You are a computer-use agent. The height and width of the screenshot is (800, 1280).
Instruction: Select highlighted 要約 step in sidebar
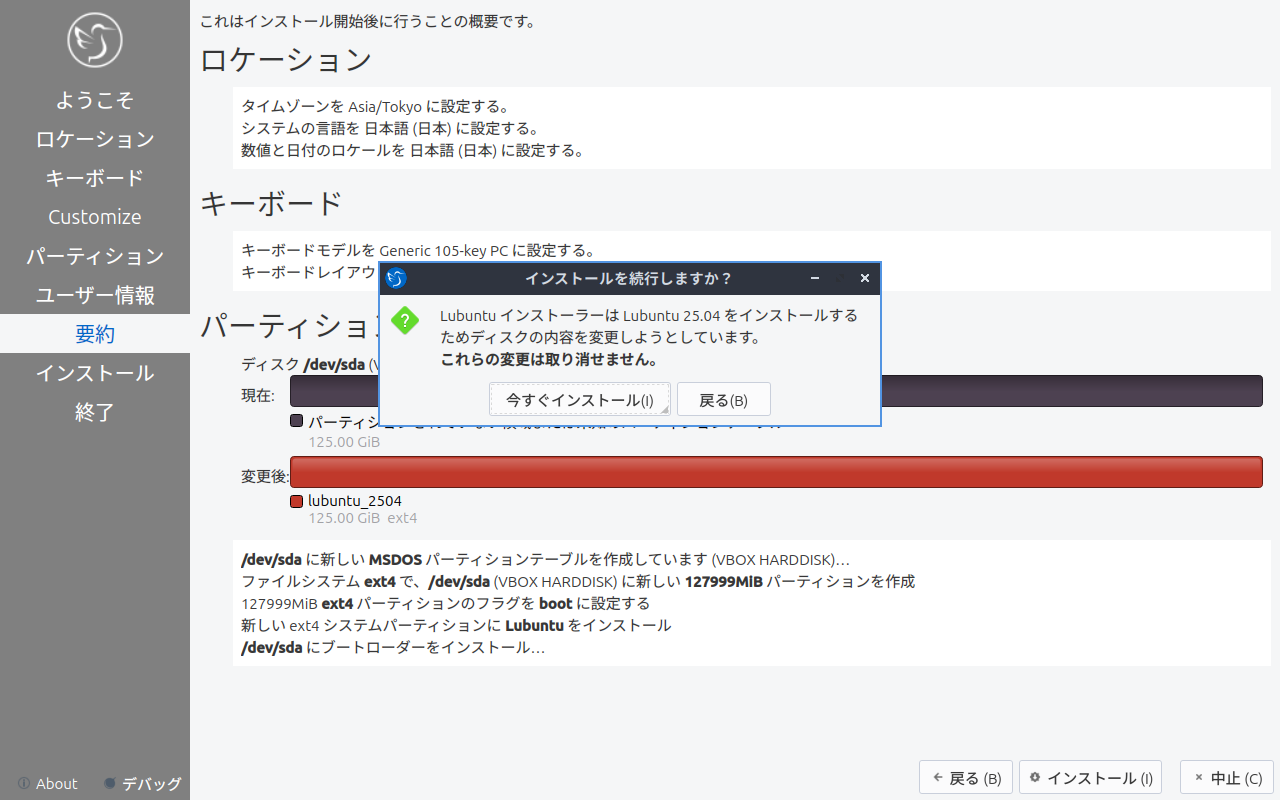click(x=95, y=334)
